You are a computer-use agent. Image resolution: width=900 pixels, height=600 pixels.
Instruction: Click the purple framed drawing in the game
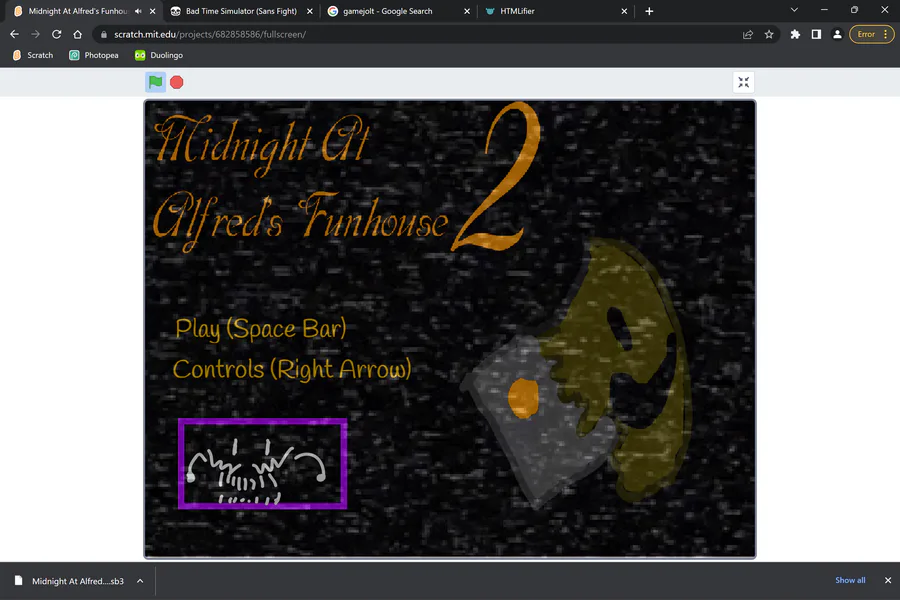coord(262,463)
